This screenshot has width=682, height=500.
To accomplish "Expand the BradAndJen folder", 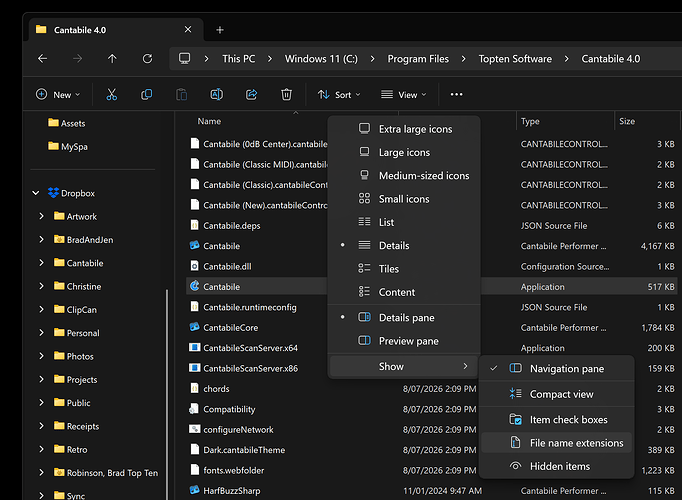I will click(x=41, y=239).
